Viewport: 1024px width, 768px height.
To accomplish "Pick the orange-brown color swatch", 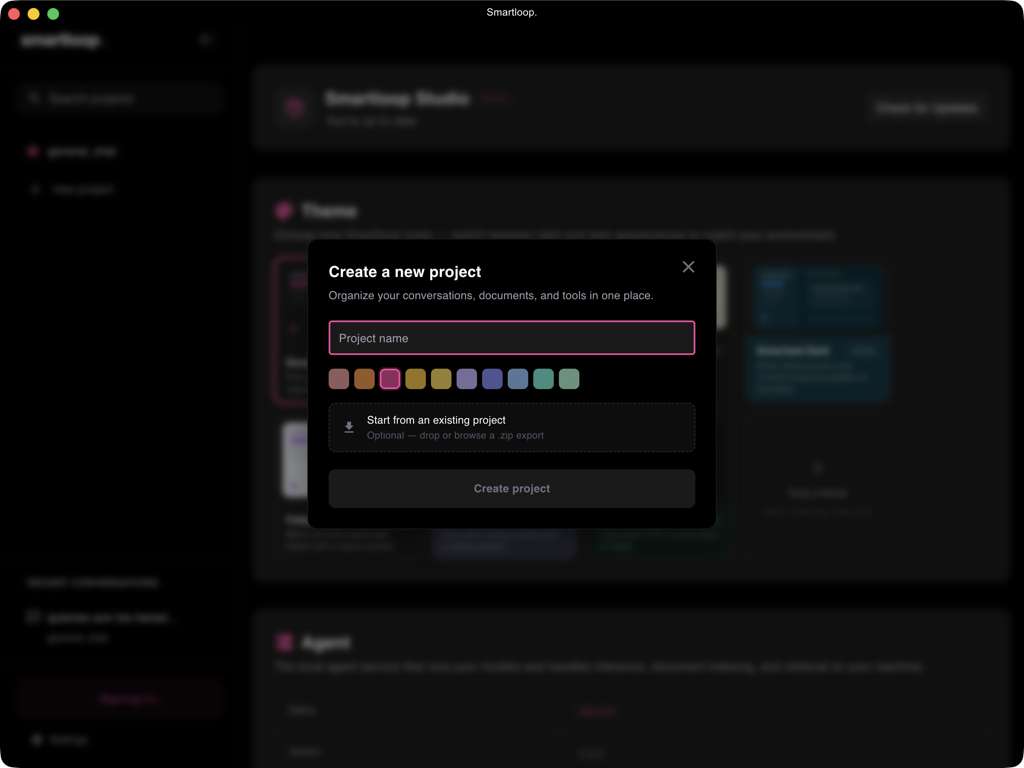I will pyautogui.click(x=364, y=379).
